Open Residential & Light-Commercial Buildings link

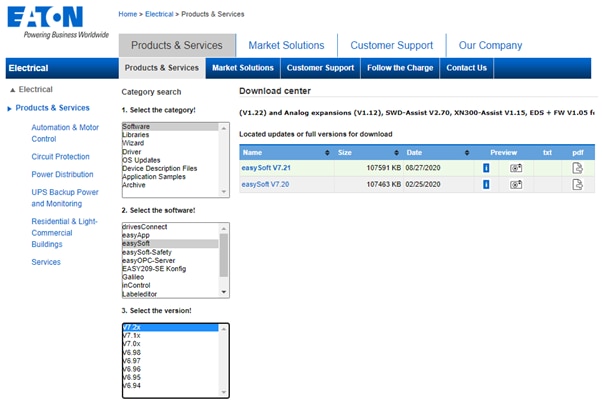tap(64, 233)
